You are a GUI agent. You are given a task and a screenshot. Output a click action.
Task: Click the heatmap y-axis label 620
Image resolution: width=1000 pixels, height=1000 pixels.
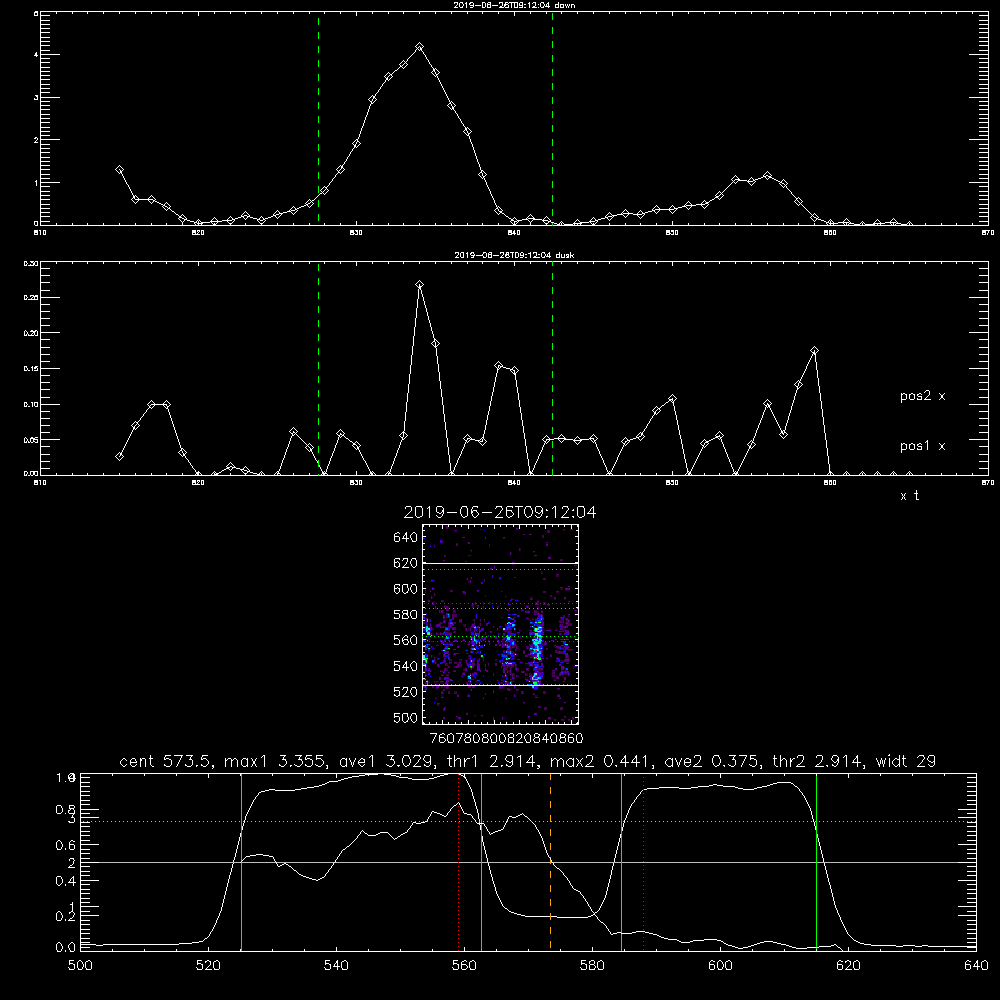point(405,563)
